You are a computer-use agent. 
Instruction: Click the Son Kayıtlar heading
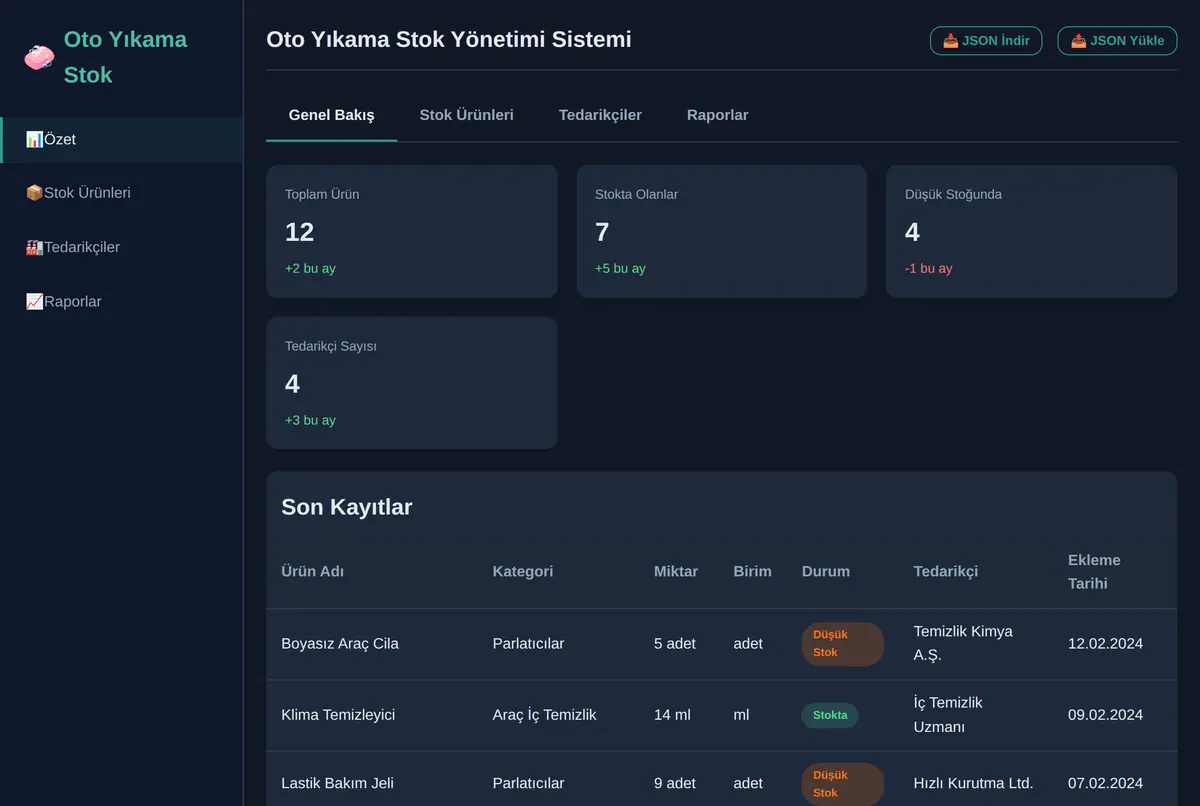[346, 507]
